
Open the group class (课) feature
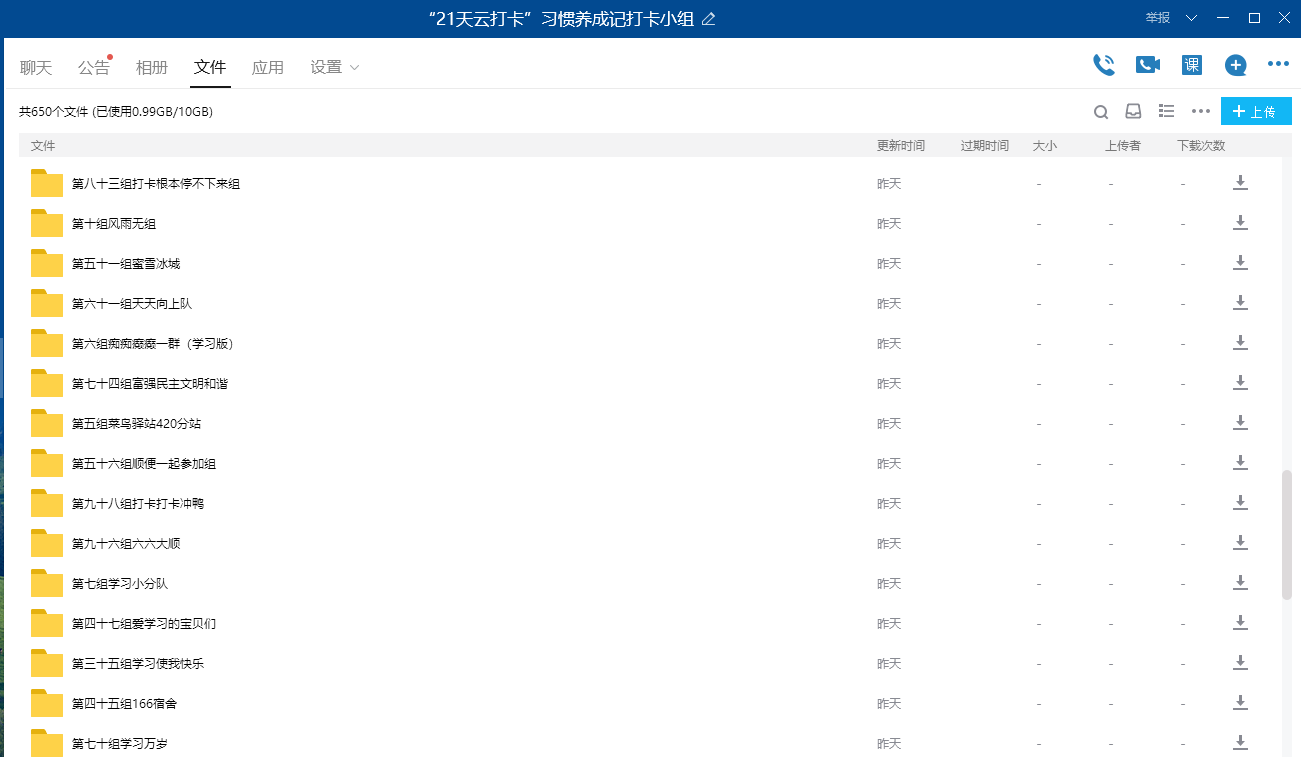(x=1192, y=65)
